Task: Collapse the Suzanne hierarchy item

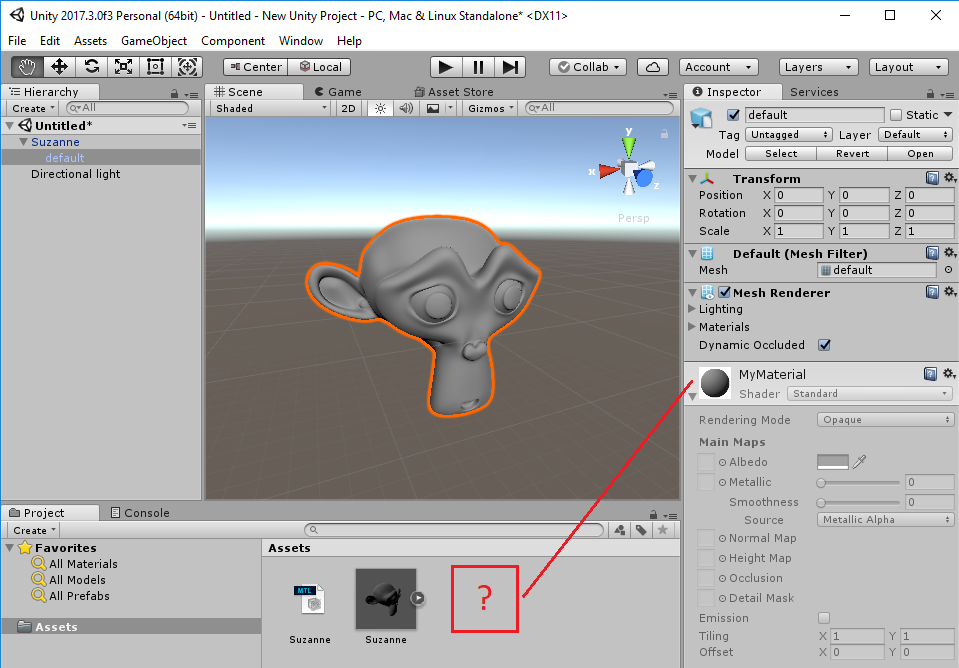Action: [23, 142]
